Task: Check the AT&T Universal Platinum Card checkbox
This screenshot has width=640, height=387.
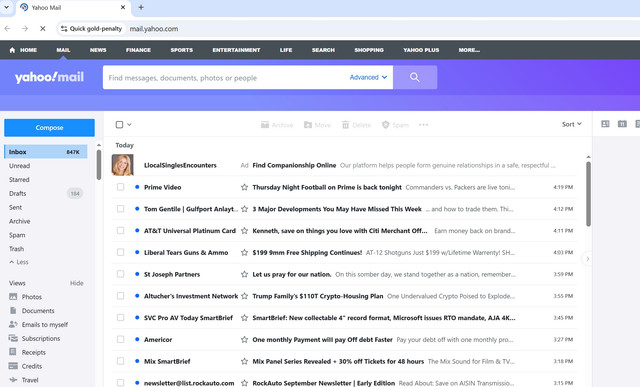Action: tap(120, 231)
